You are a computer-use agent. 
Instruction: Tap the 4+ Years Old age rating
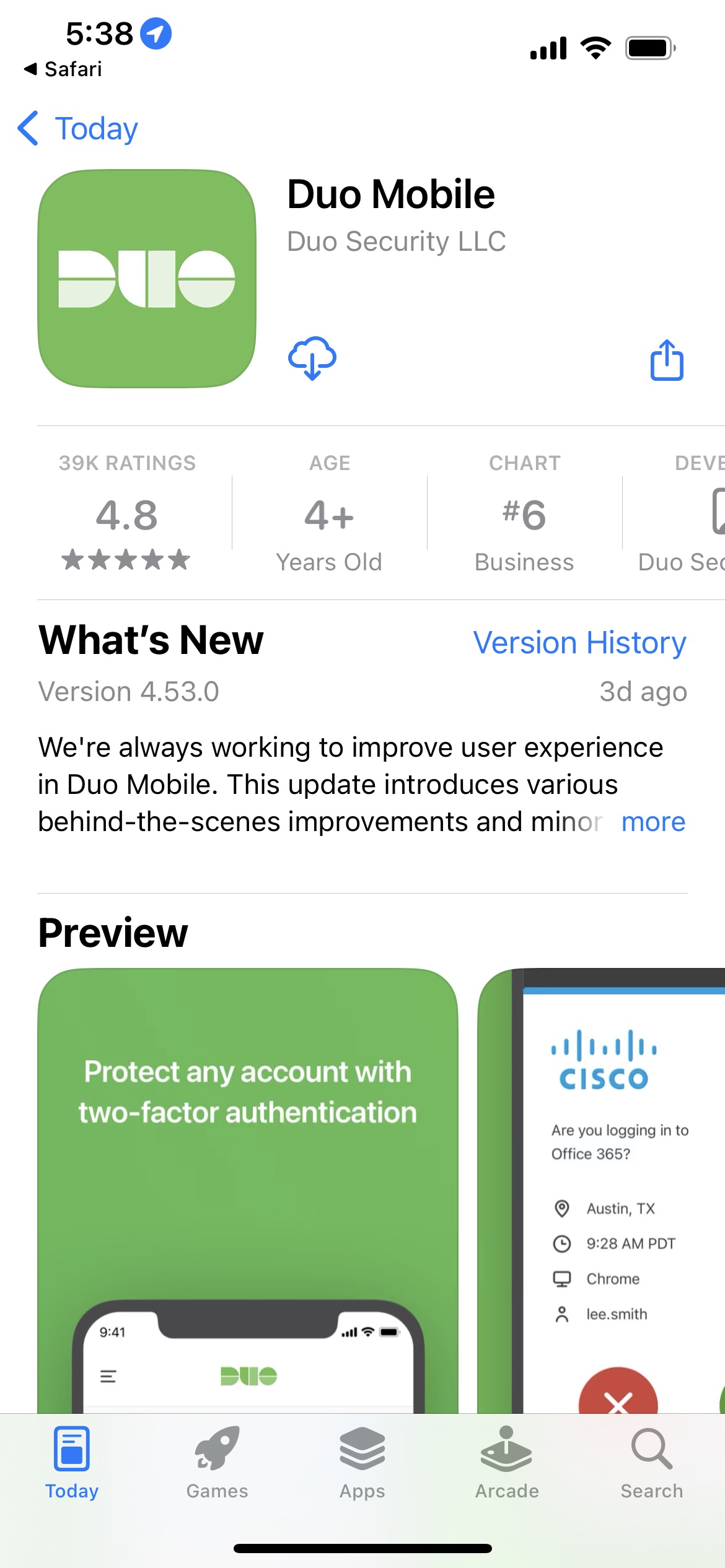329,513
